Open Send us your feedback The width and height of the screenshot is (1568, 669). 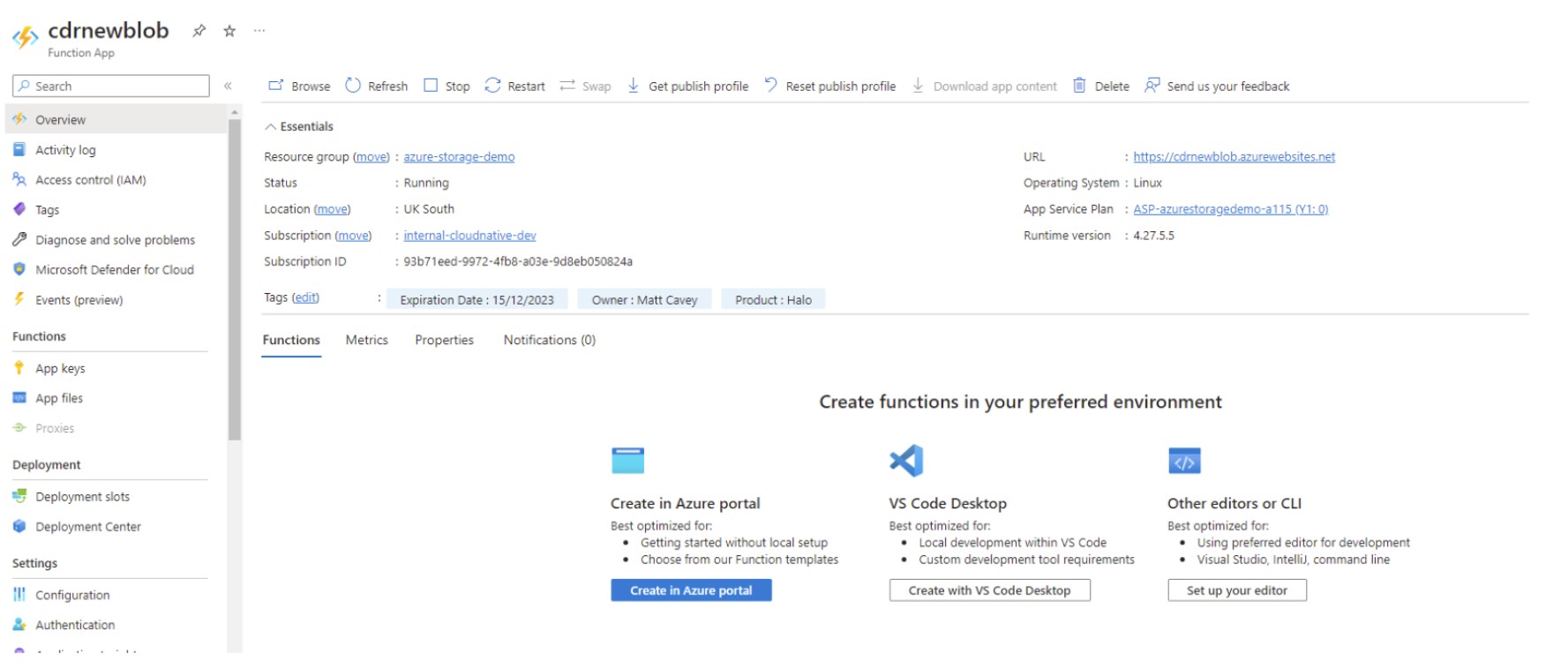tap(1217, 86)
